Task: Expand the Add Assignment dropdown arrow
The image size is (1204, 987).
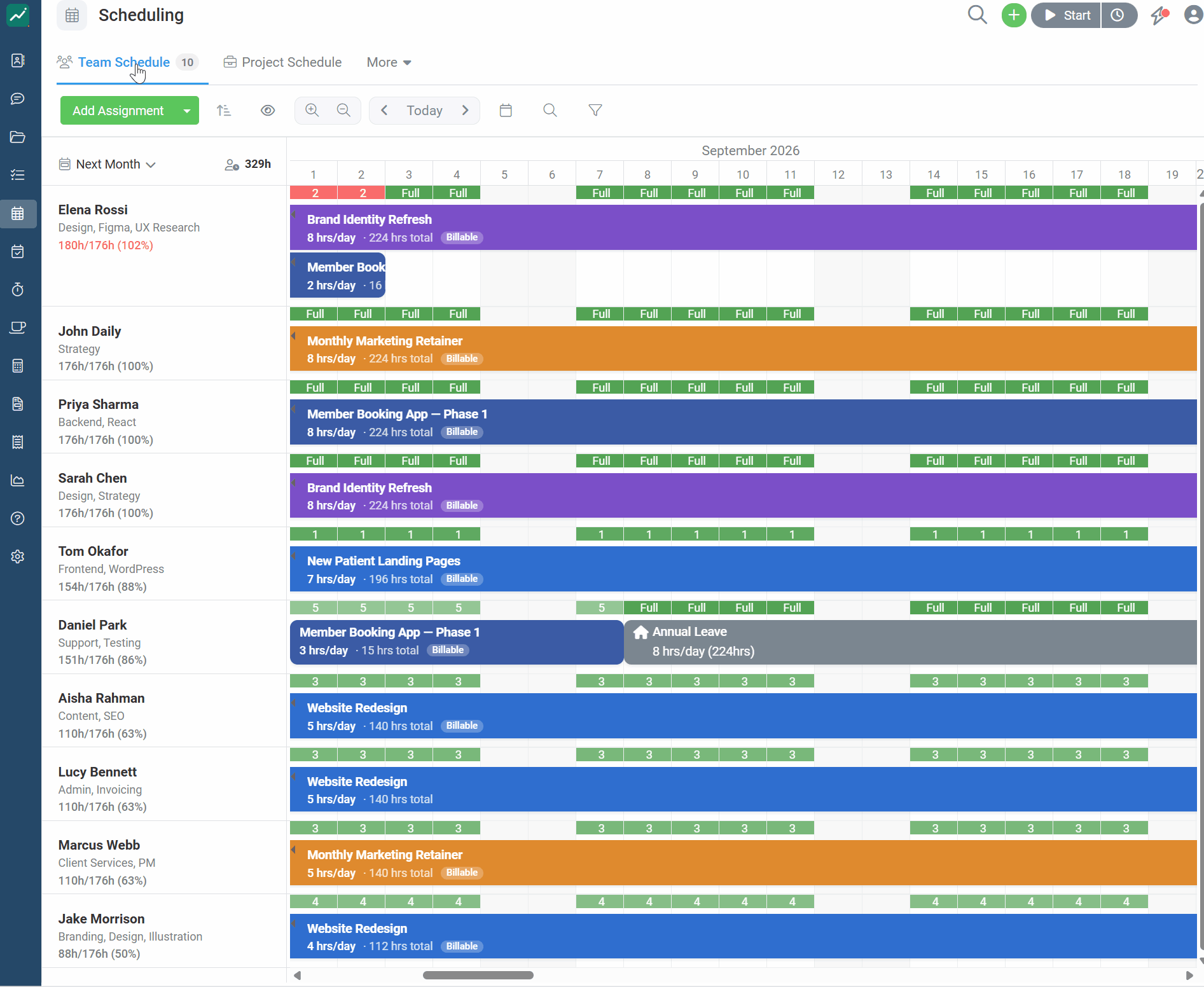Action: (187, 111)
